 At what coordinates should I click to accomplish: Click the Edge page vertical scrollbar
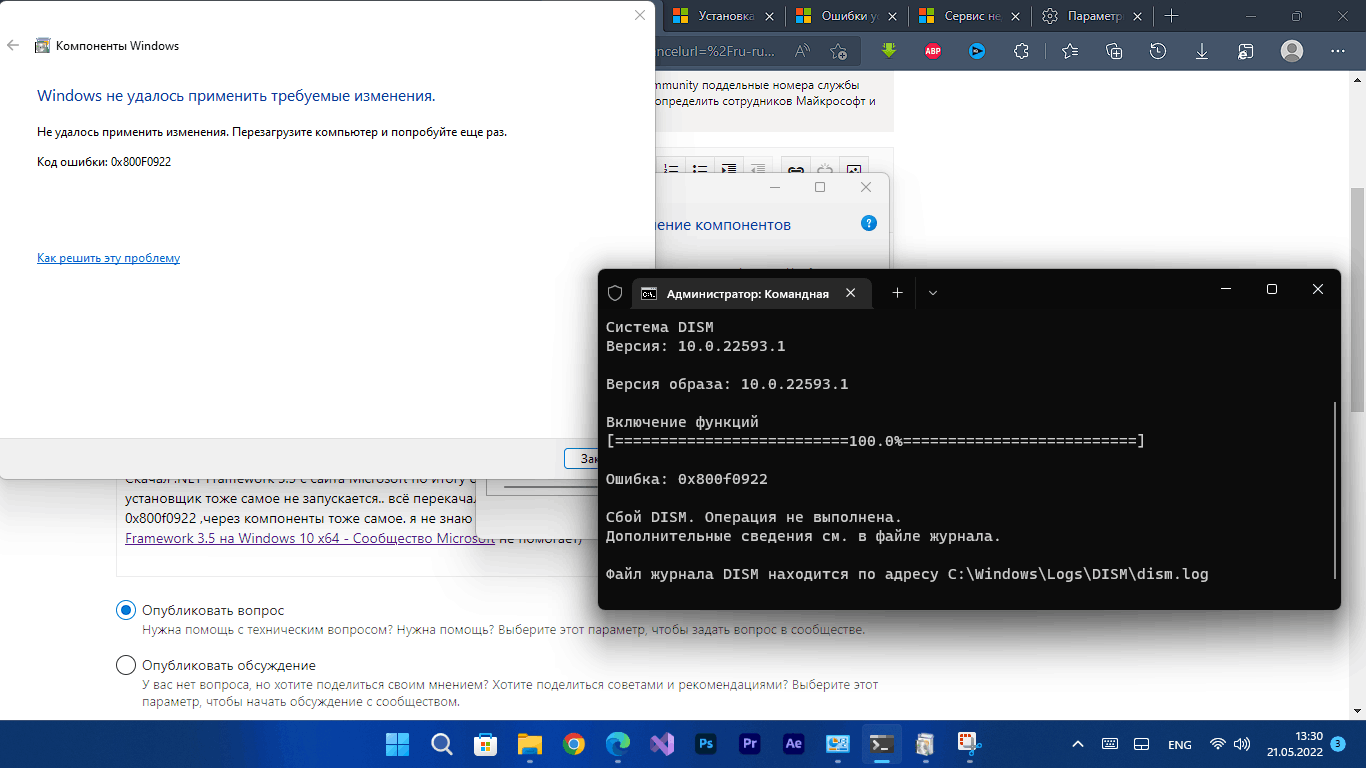[x=1357, y=300]
